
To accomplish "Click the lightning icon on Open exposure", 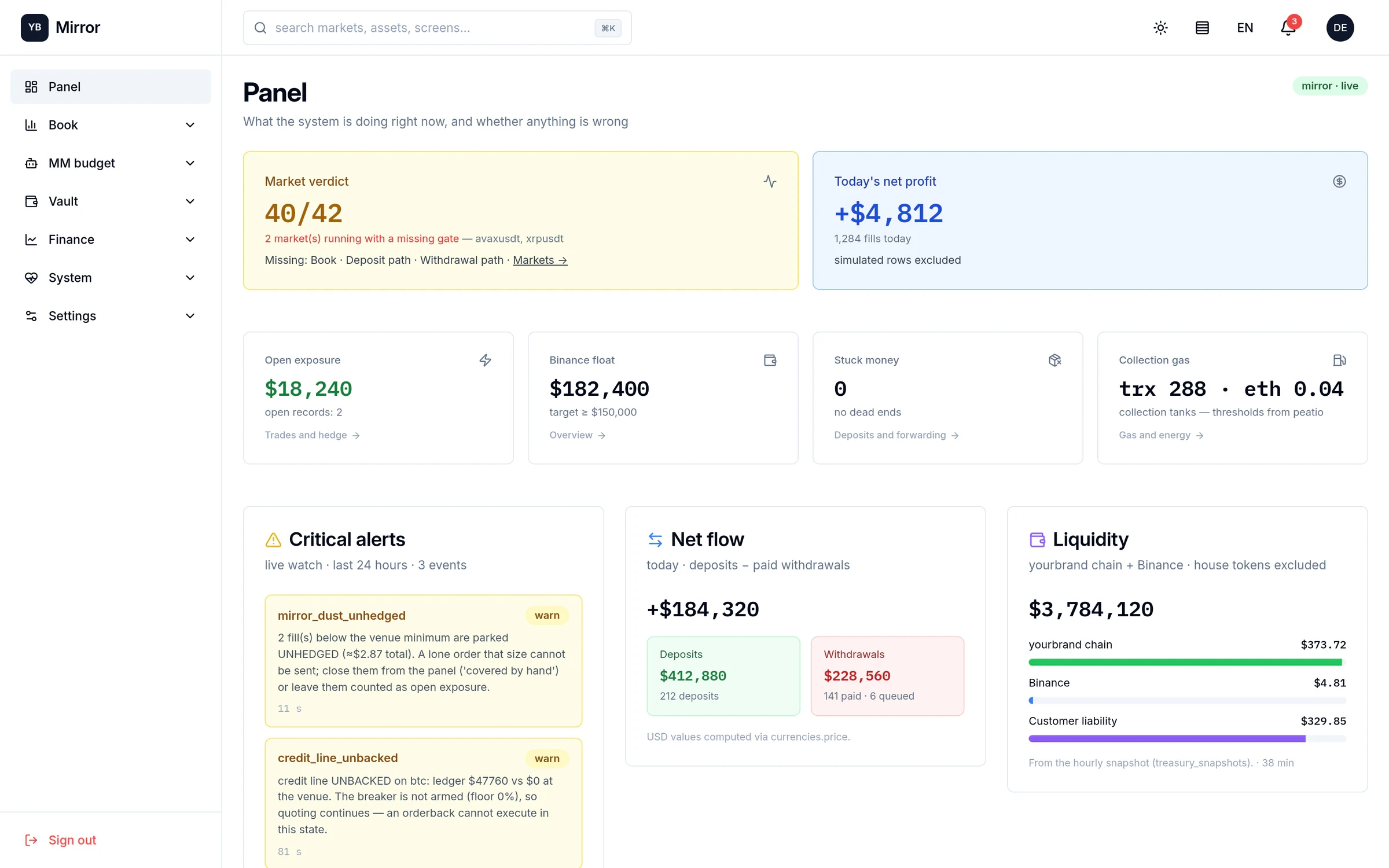I will (x=485, y=361).
